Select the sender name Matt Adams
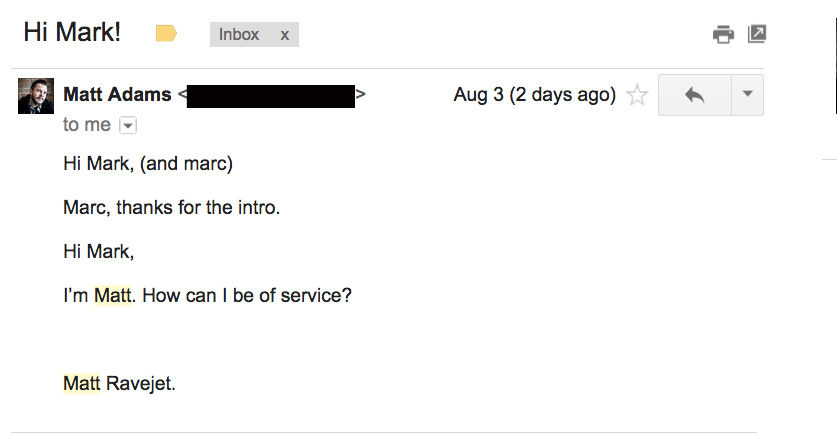 point(117,94)
